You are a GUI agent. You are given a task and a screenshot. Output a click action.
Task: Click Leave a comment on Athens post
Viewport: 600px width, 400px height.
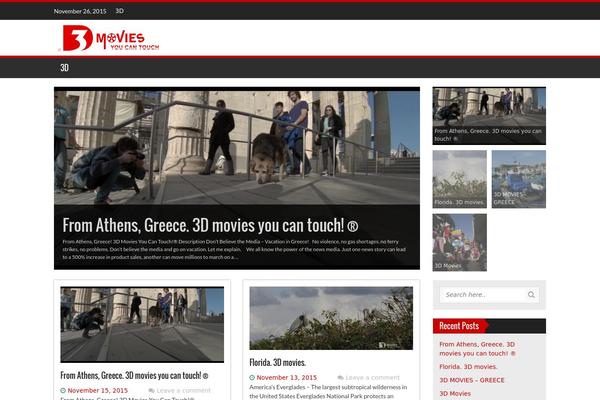(x=183, y=390)
